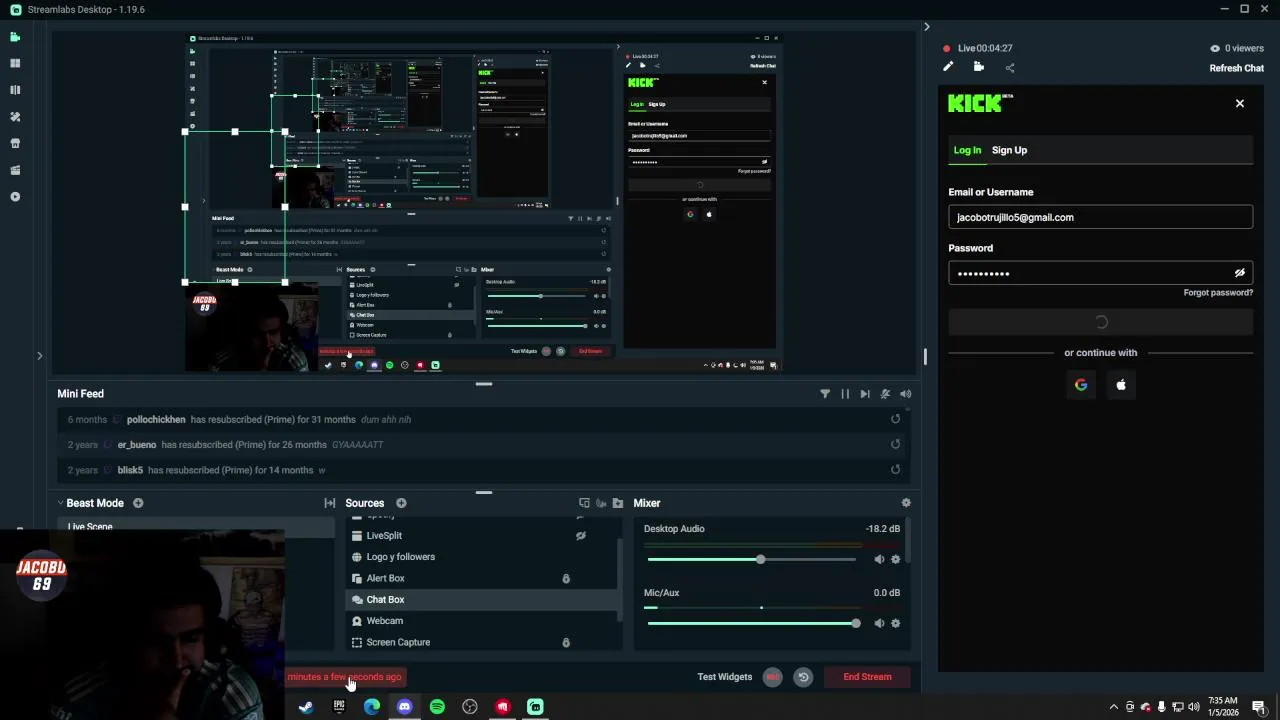Replay the er_bueno resubscribe alert
The height and width of the screenshot is (720, 1280).
896,444
